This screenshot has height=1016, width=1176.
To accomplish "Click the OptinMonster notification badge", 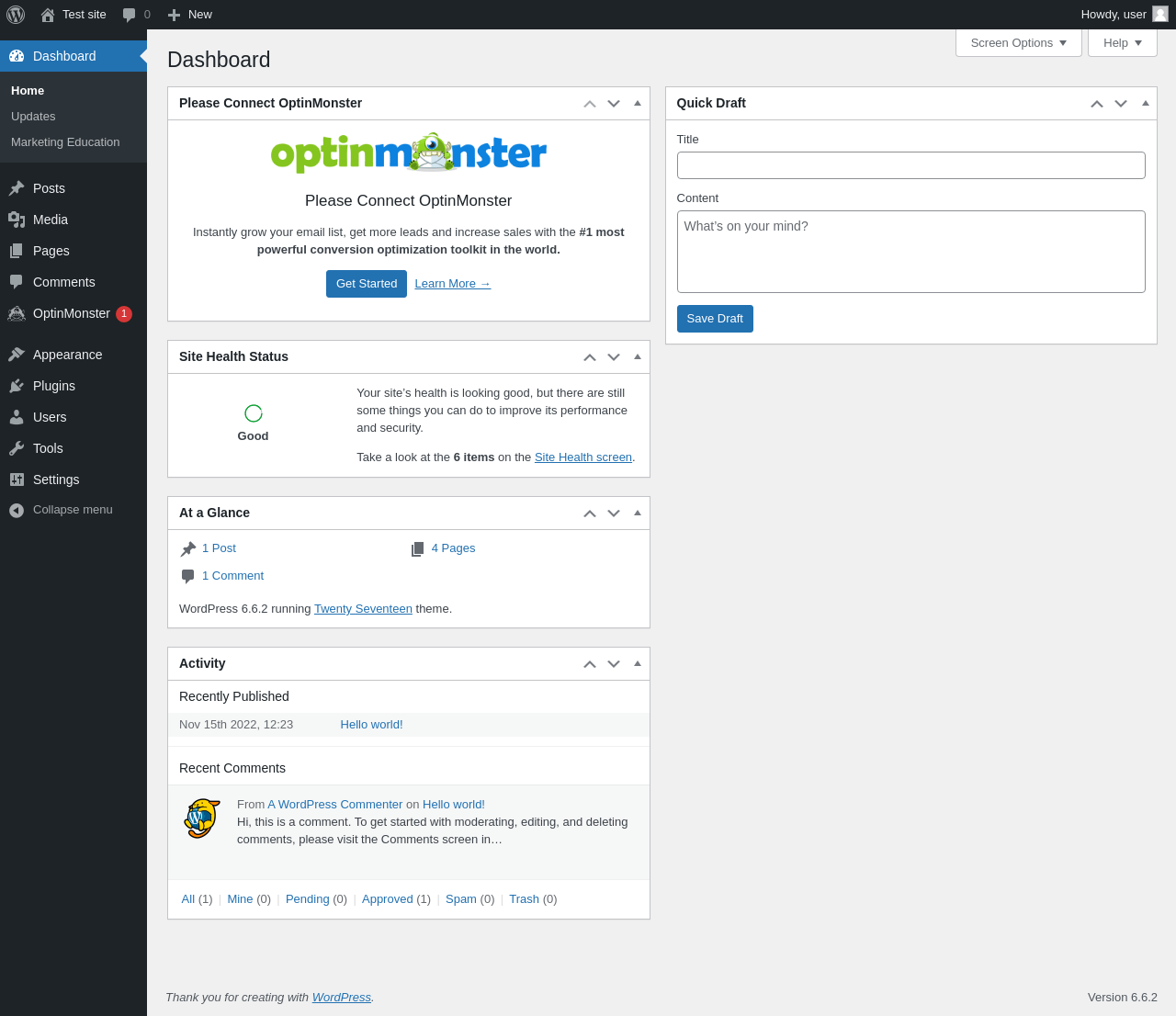I will [124, 313].
